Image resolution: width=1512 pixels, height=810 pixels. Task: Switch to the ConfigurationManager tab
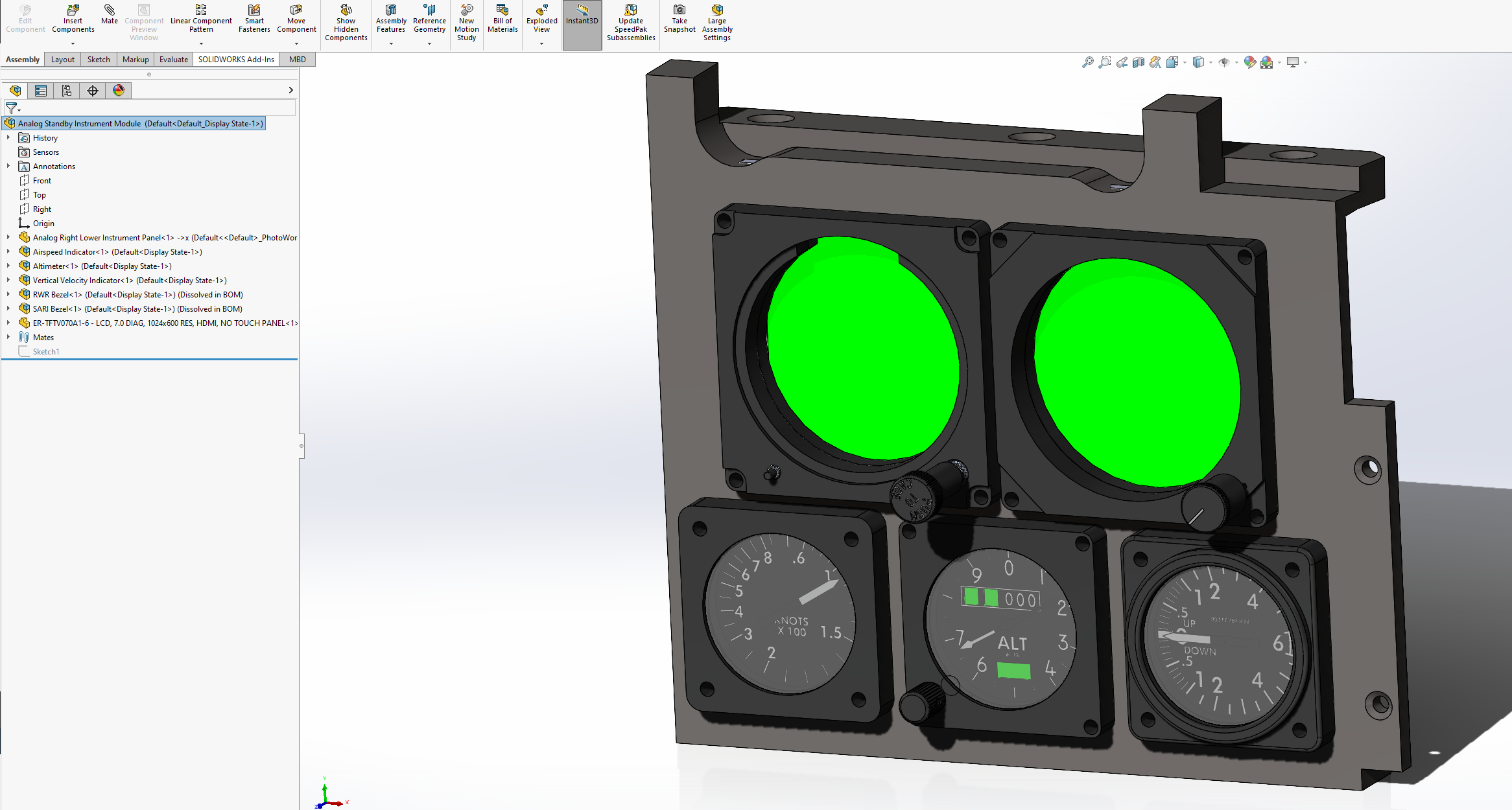pos(67,91)
